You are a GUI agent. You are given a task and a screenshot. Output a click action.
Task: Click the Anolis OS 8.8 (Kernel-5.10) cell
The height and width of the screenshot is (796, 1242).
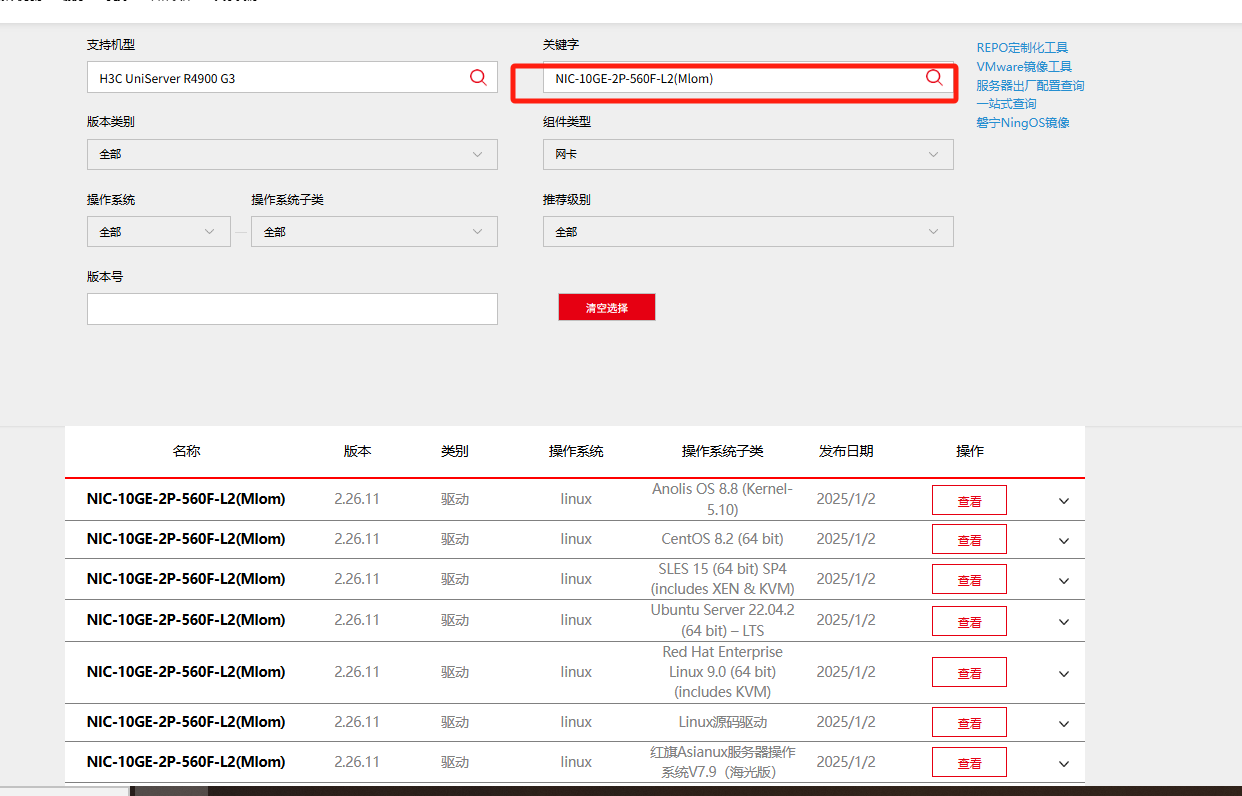(723, 499)
